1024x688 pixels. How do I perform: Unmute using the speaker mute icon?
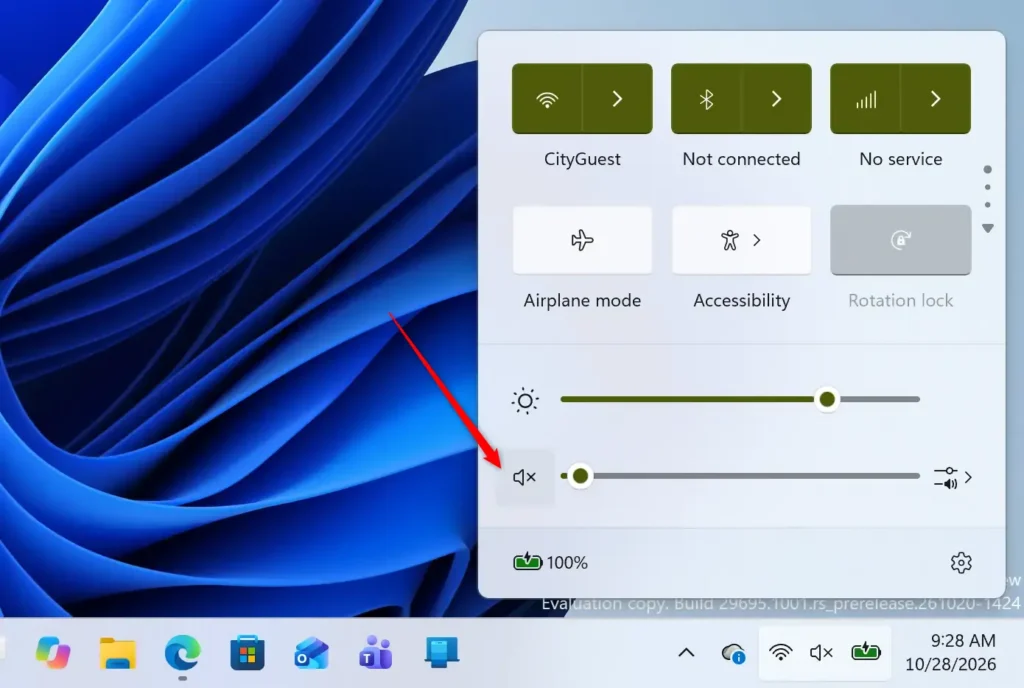click(x=524, y=477)
